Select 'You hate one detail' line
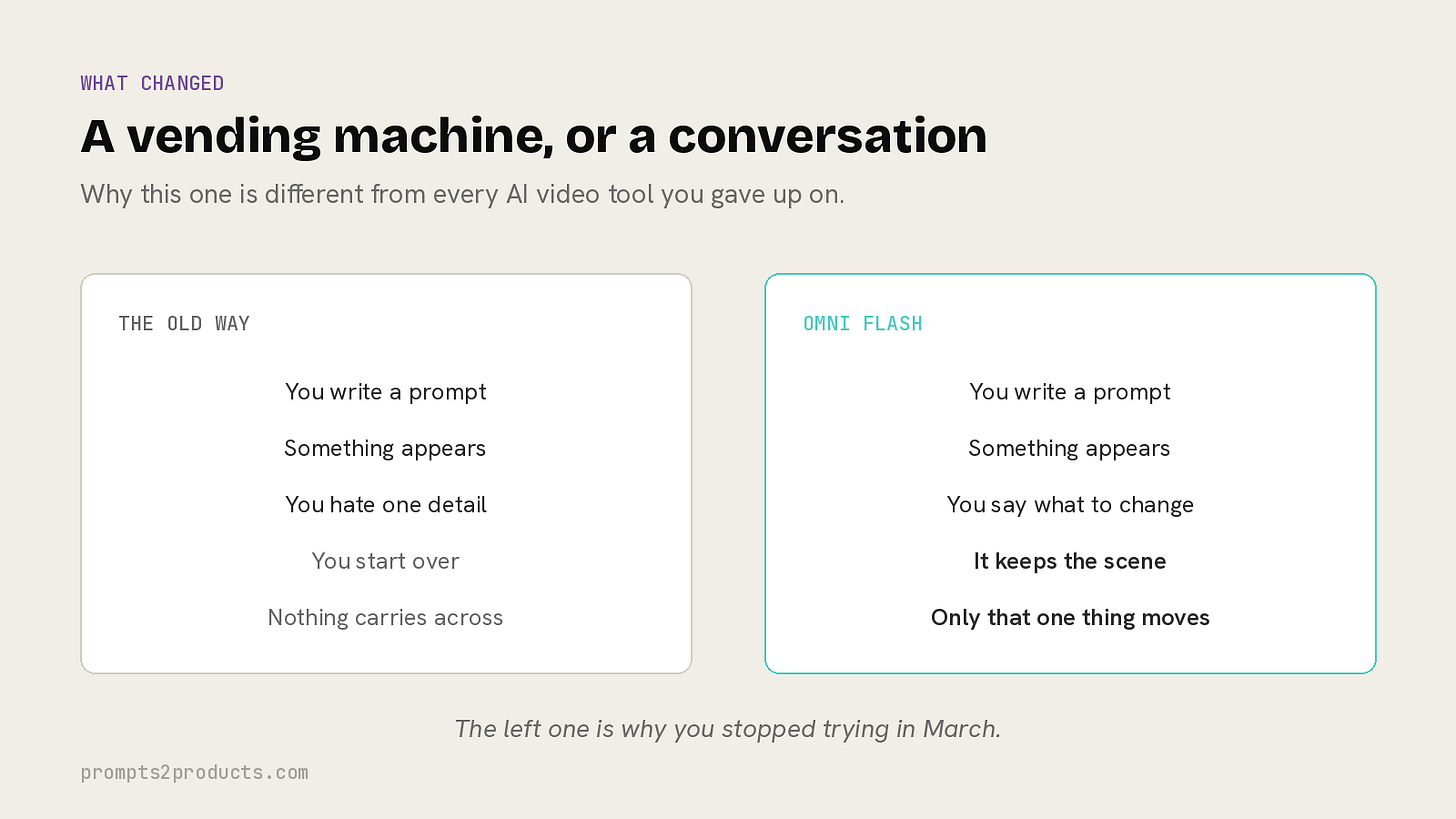 coord(386,504)
